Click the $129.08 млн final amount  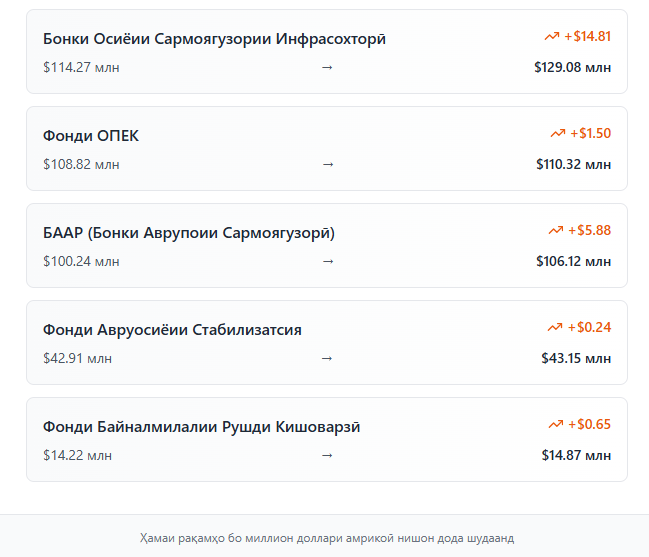572,67
